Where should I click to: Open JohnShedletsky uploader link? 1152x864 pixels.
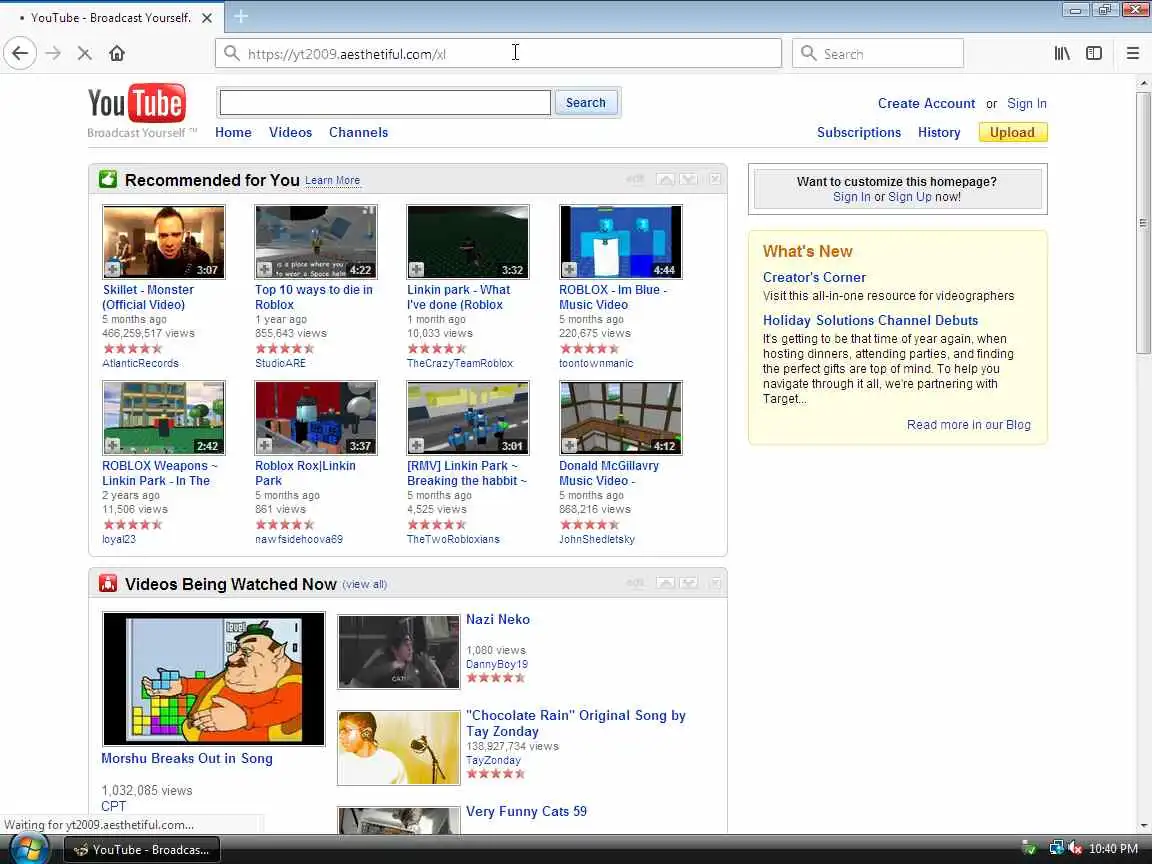point(597,539)
